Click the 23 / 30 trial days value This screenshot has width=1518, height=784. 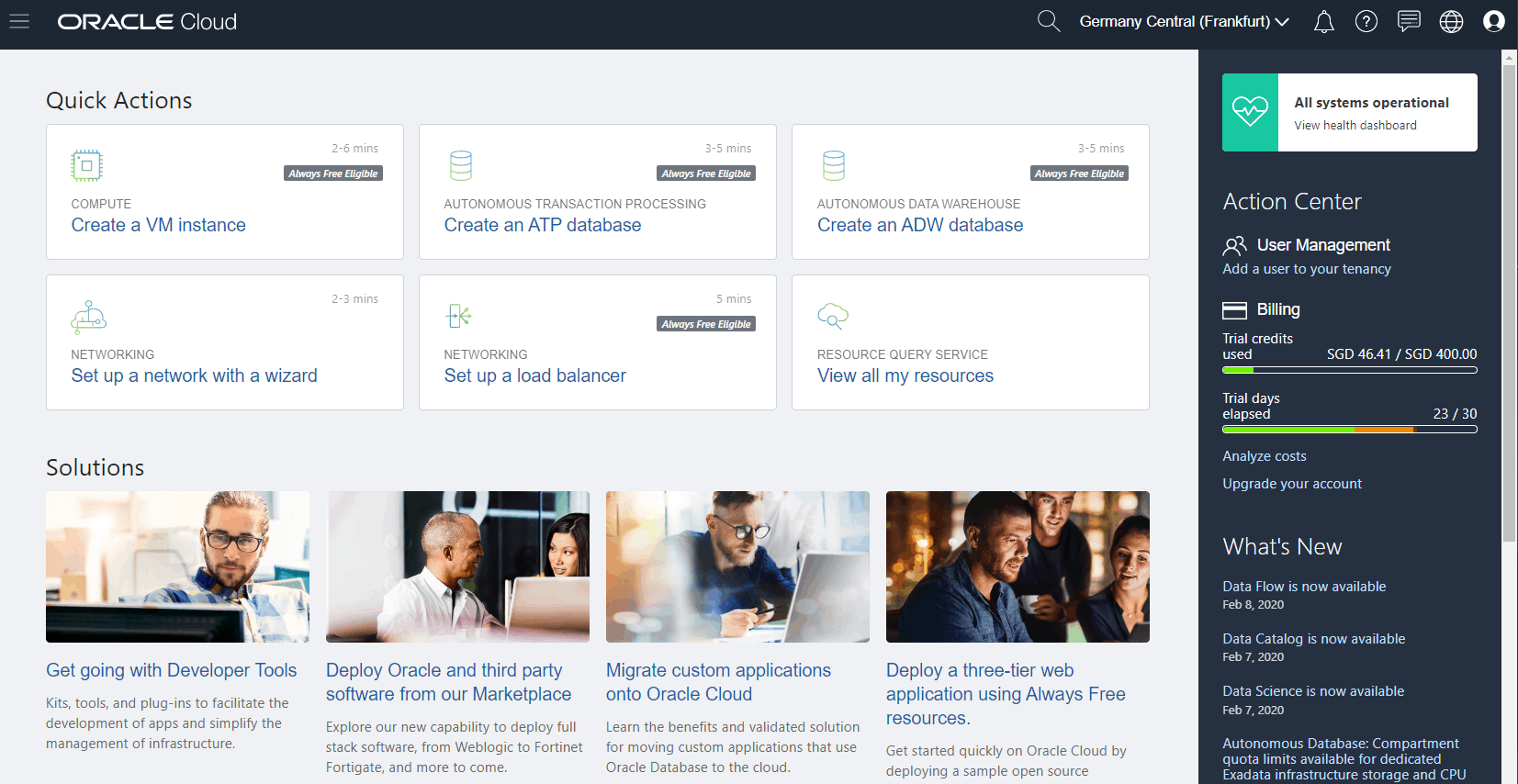click(1455, 414)
